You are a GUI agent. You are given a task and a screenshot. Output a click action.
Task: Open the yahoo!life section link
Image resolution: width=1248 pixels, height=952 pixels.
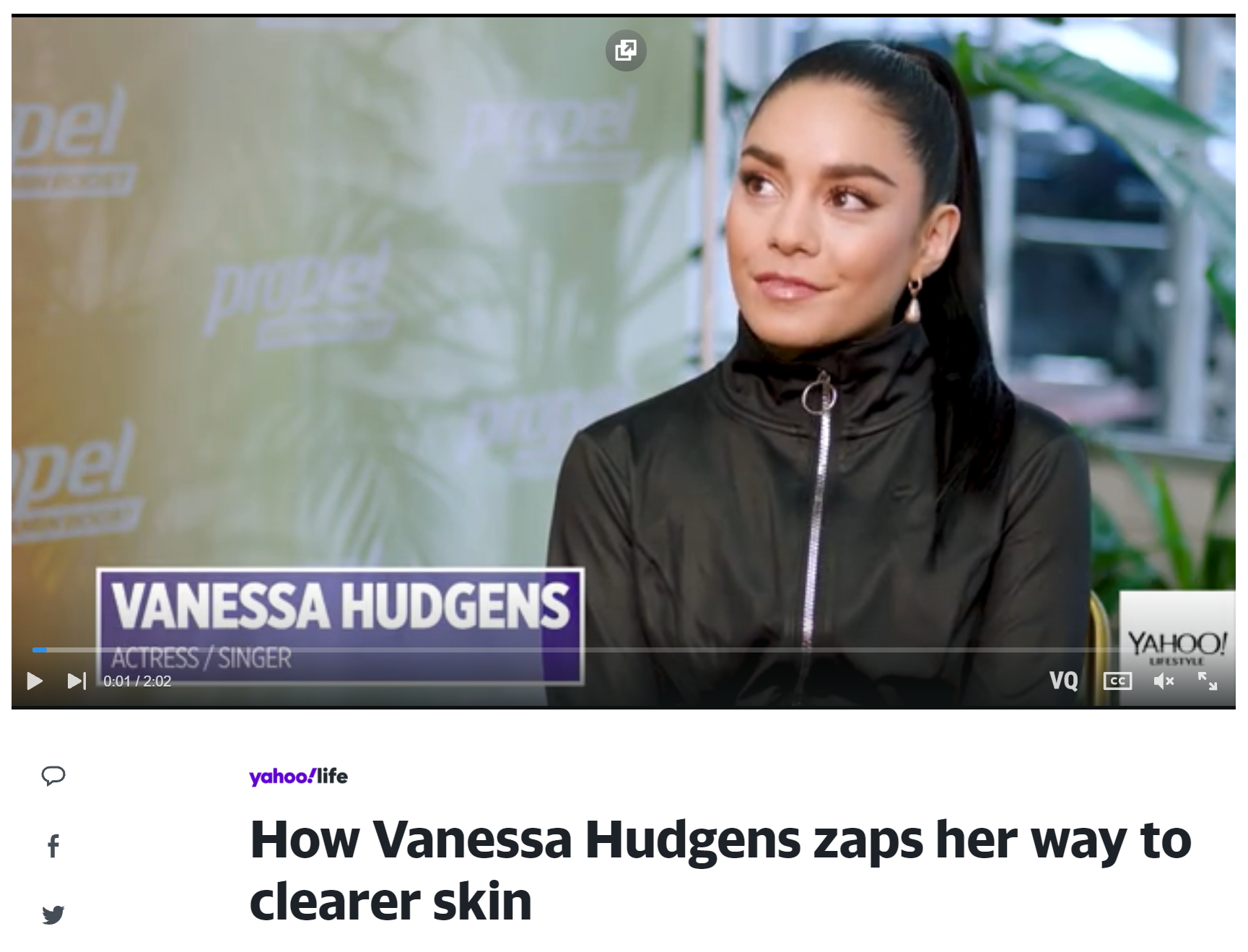tap(298, 777)
